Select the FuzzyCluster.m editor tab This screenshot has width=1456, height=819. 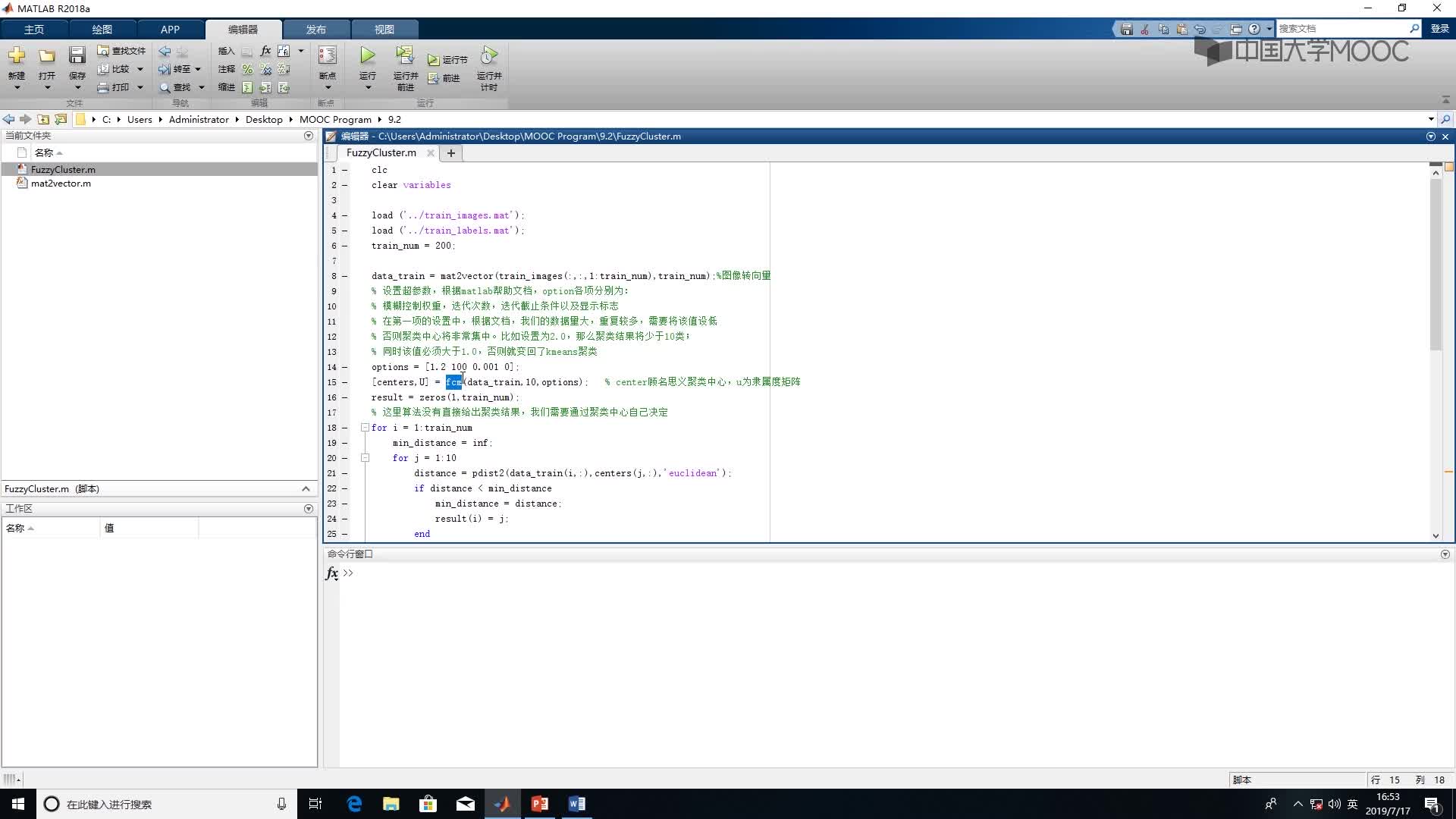pyautogui.click(x=381, y=152)
